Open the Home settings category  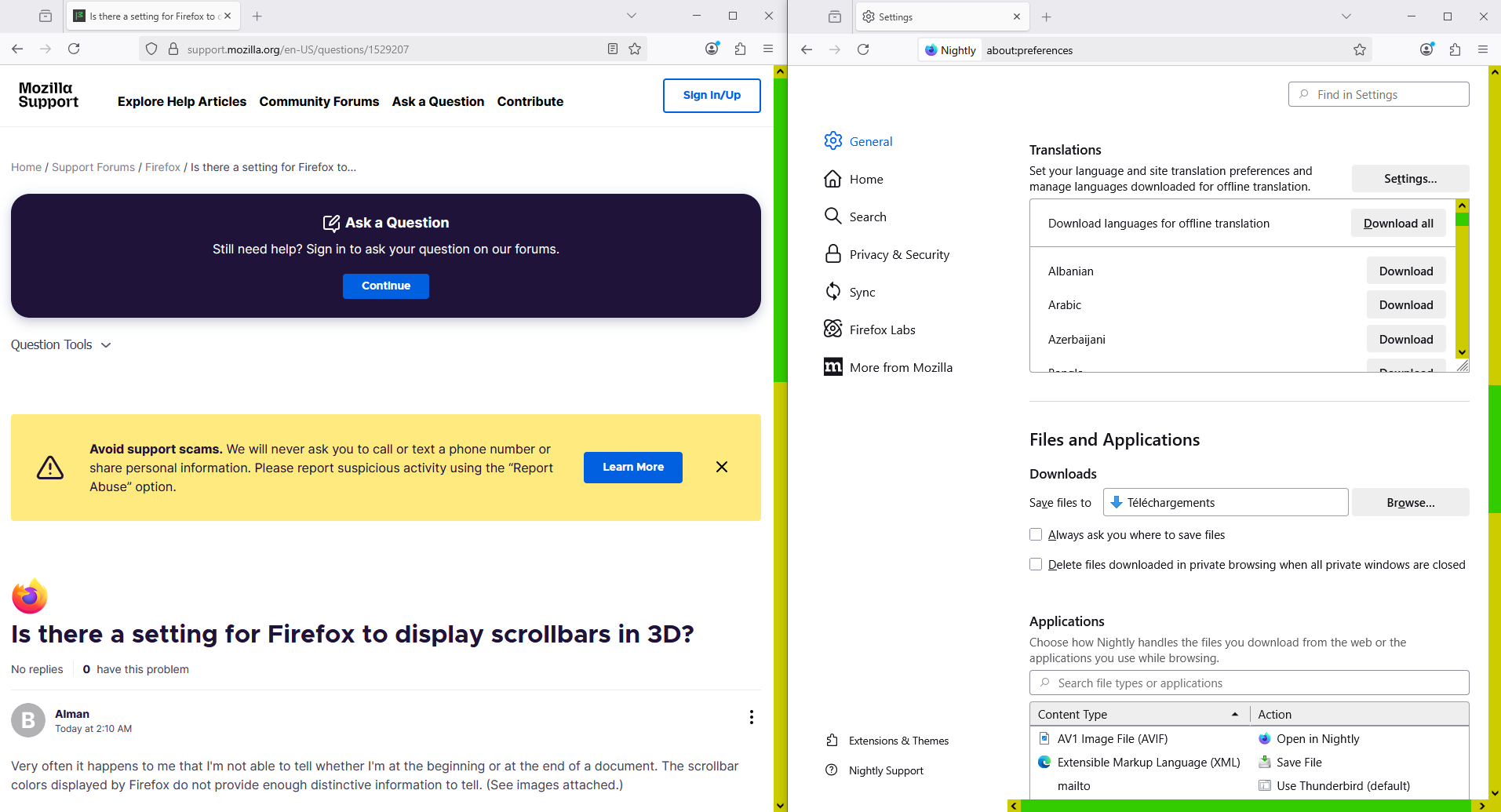point(854,179)
